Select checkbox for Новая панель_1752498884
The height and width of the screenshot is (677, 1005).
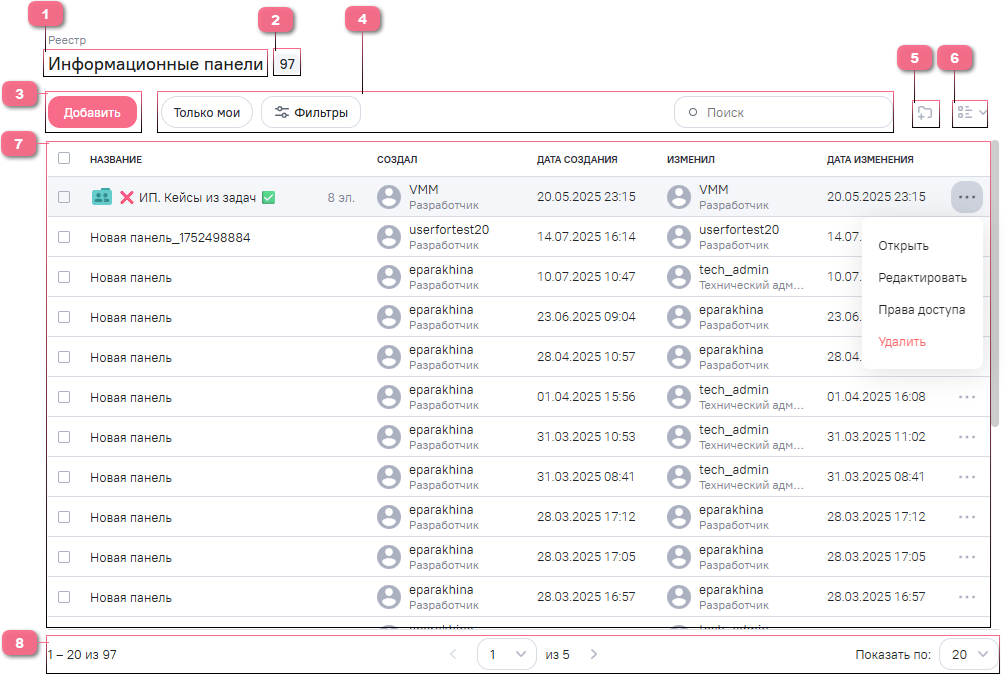coord(64,237)
